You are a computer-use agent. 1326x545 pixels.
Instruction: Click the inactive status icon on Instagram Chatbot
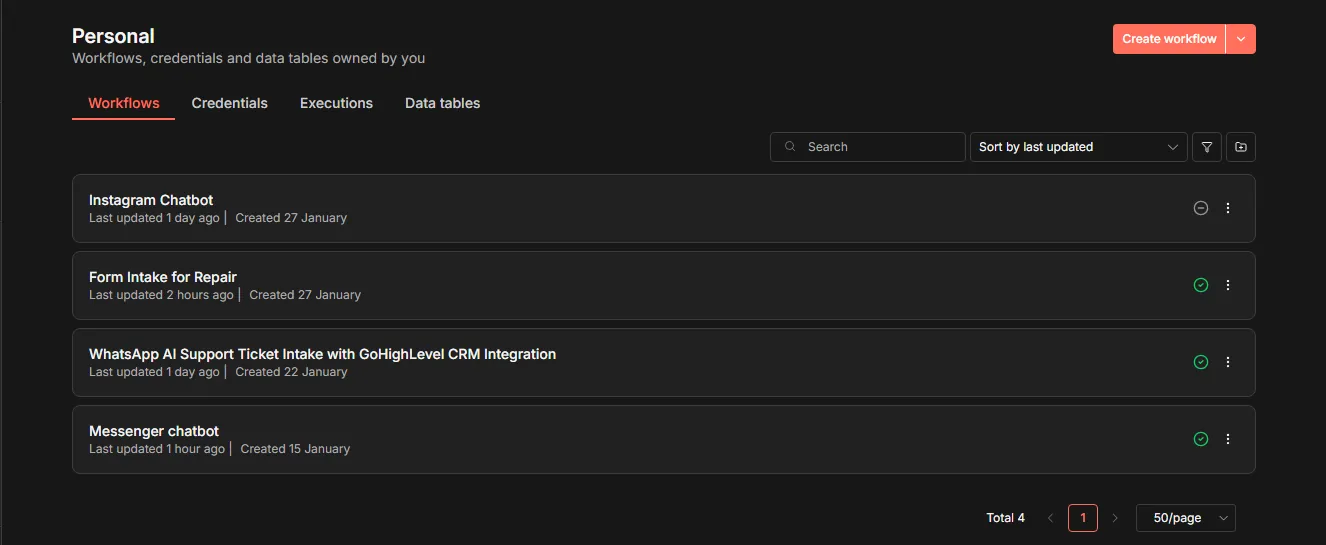(1201, 208)
